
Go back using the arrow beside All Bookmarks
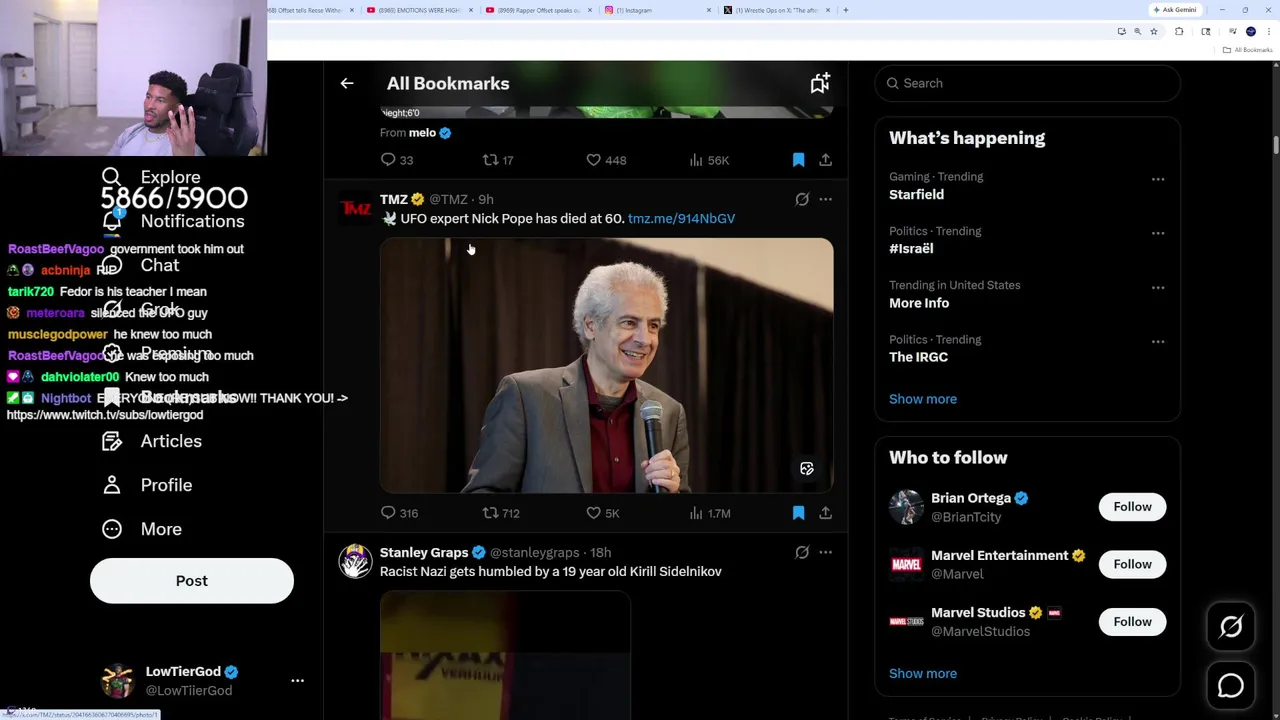pyautogui.click(x=347, y=84)
